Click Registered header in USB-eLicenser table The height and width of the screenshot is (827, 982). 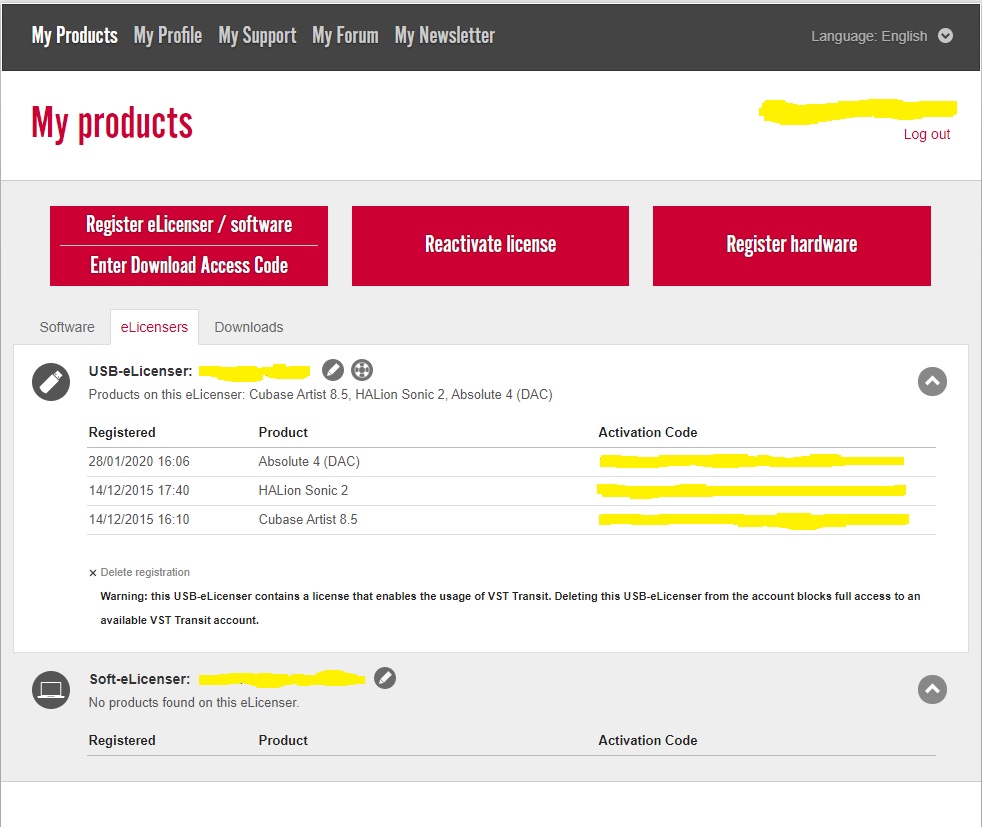[x=122, y=433]
